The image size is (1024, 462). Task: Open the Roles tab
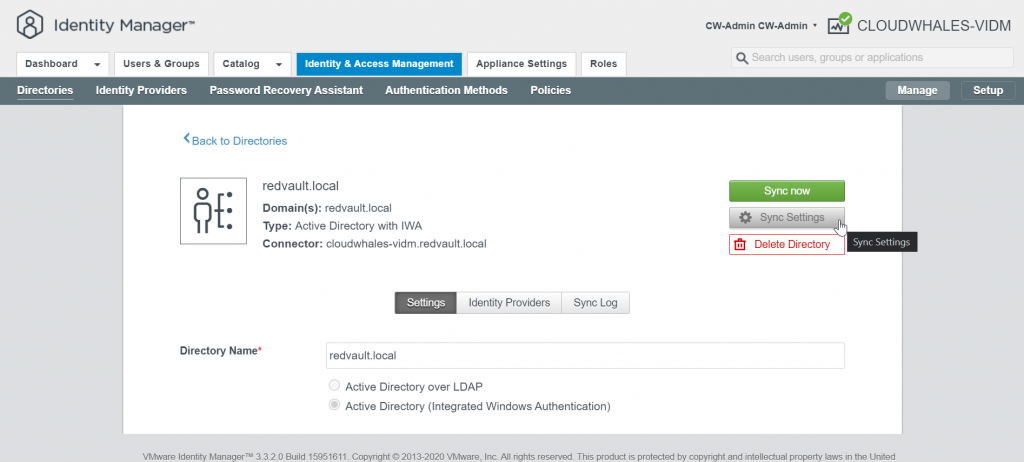[603, 64]
